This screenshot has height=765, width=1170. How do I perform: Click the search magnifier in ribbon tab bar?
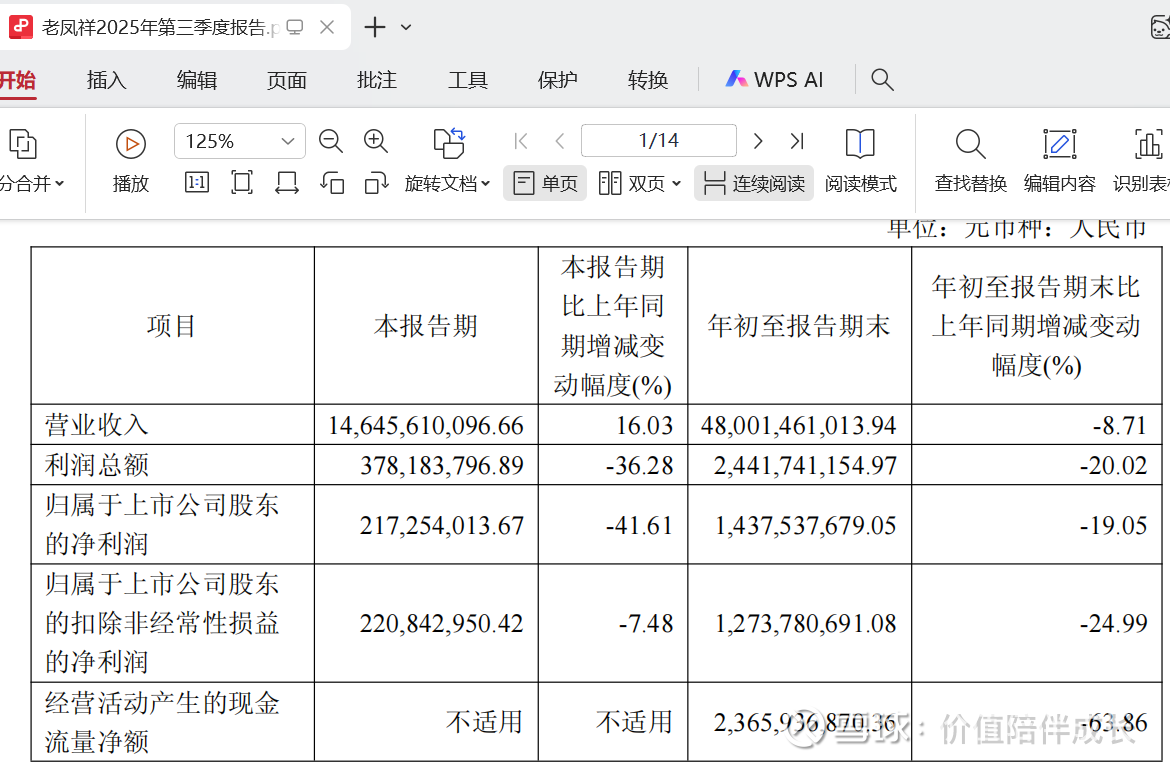[882, 80]
